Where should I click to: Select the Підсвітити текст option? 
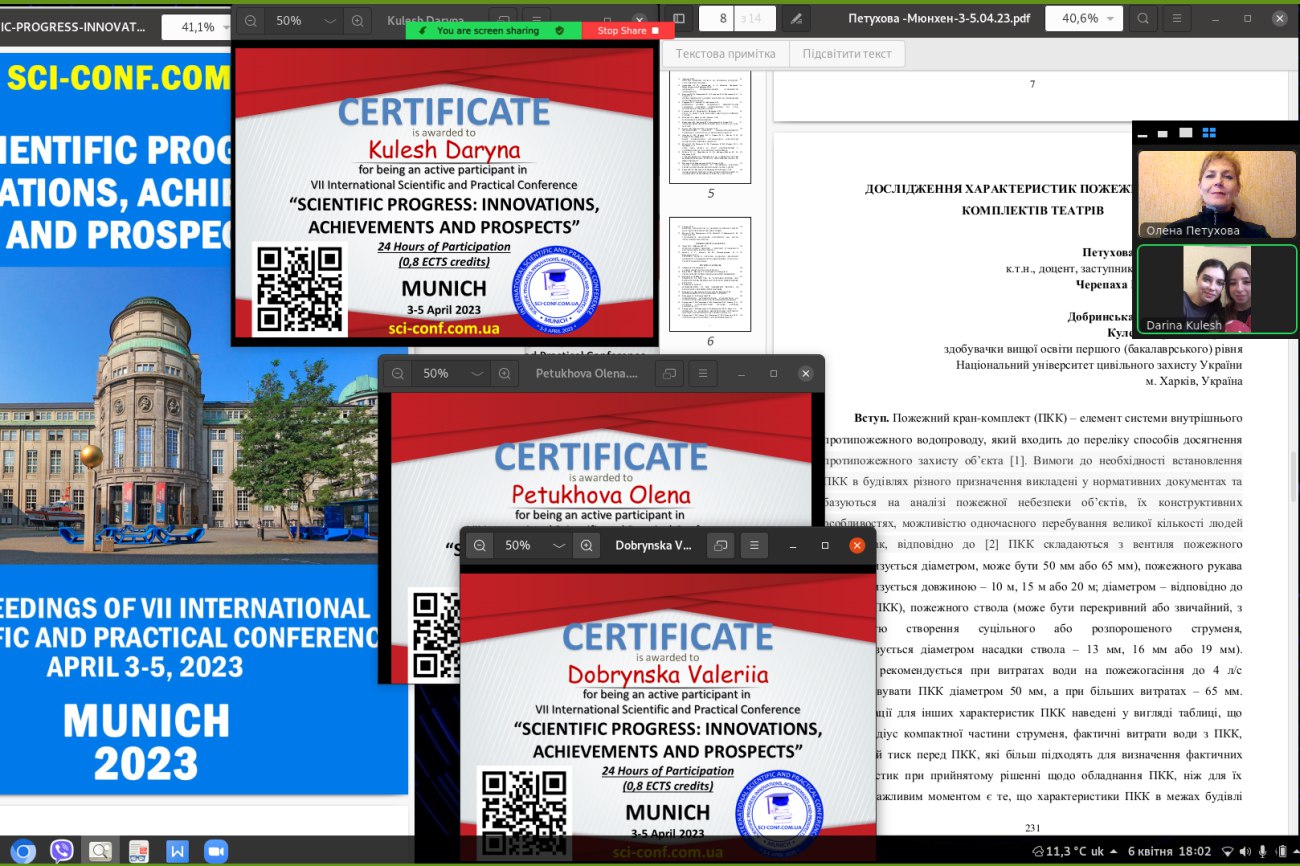(x=847, y=54)
